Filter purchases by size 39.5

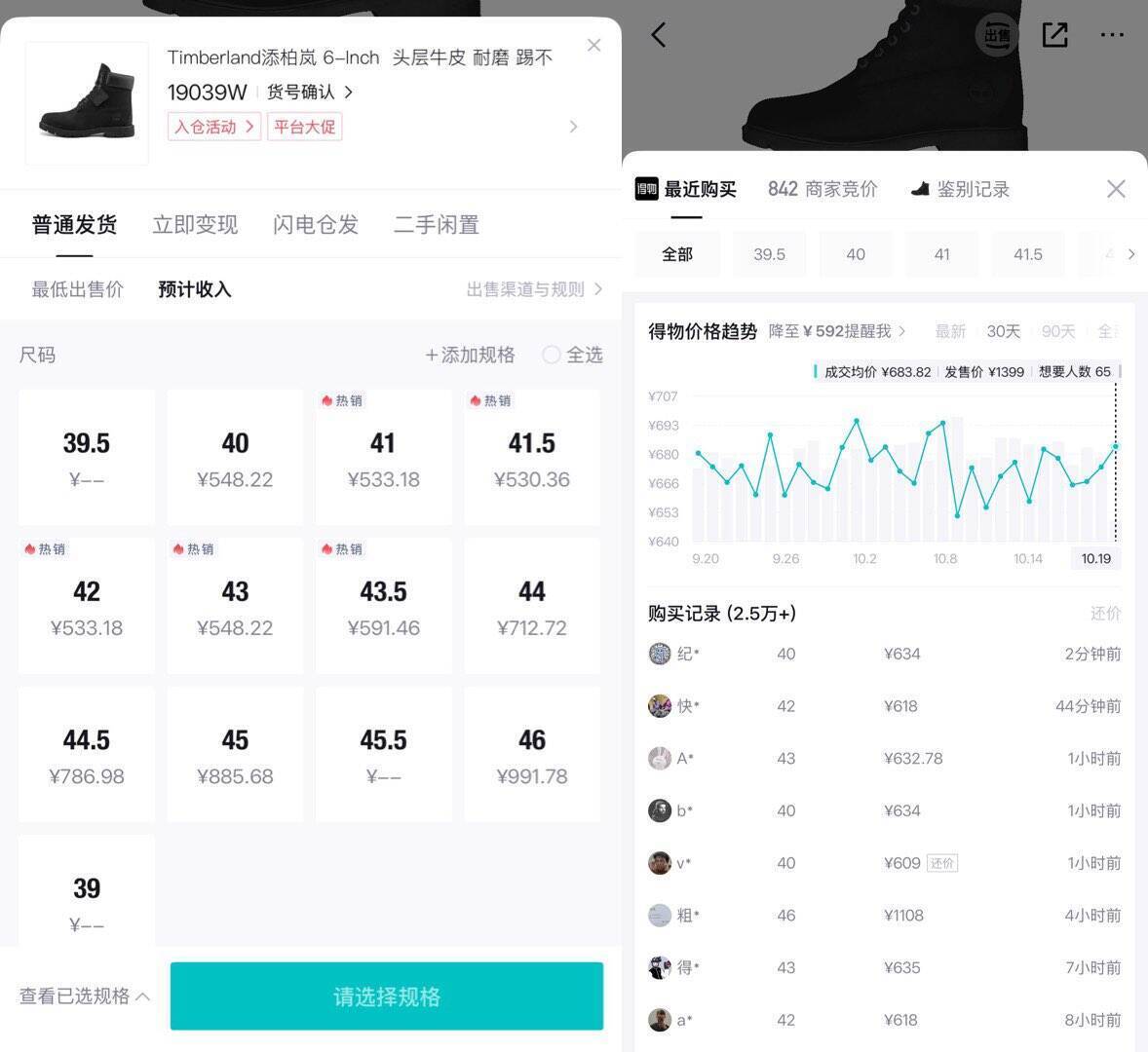(770, 254)
